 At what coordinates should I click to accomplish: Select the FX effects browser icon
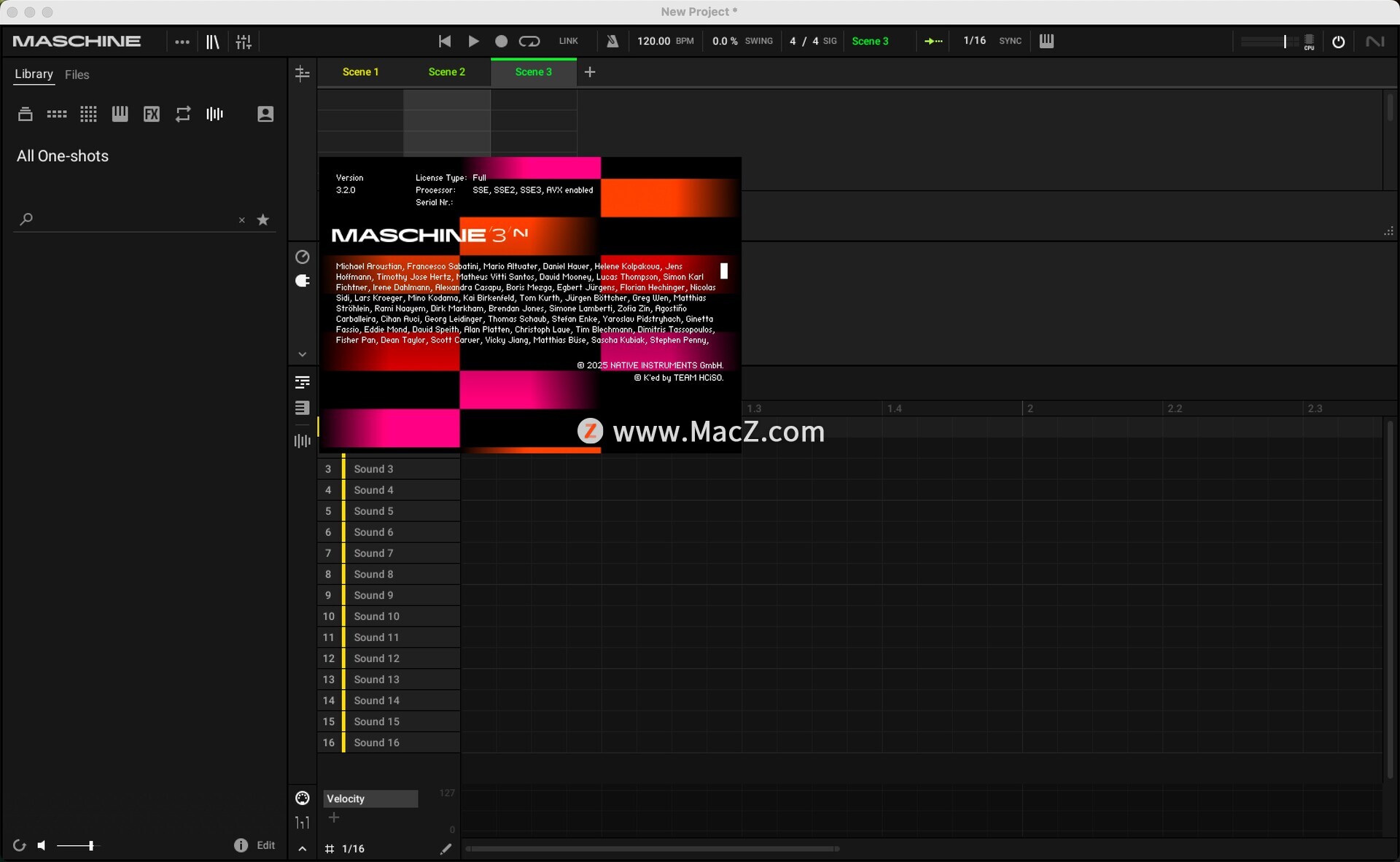click(151, 114)
